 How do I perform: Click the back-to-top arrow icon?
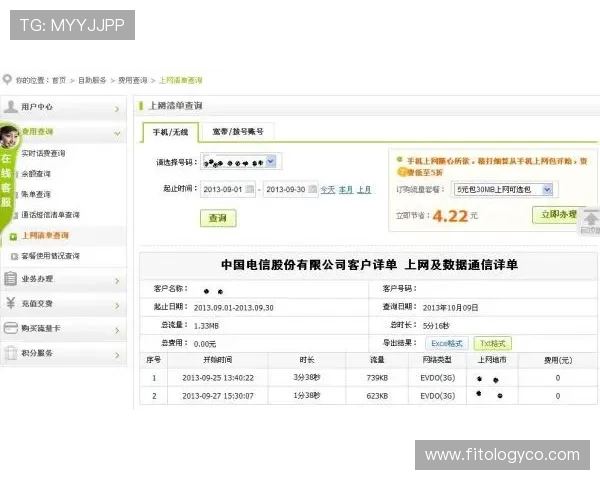tap(590, 219)
